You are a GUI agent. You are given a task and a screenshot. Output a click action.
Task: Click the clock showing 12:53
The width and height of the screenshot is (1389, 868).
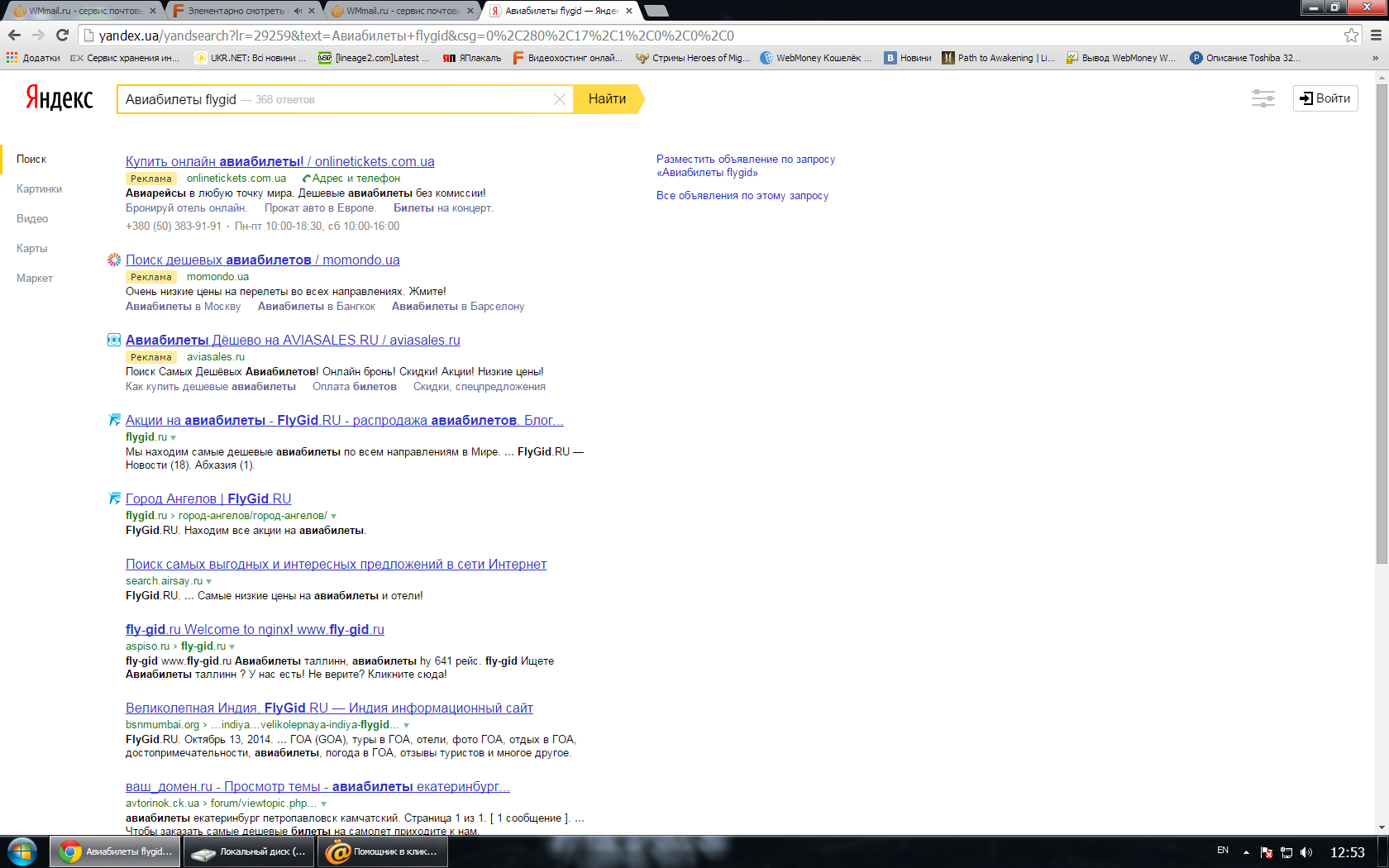(x=1348, y=852)
